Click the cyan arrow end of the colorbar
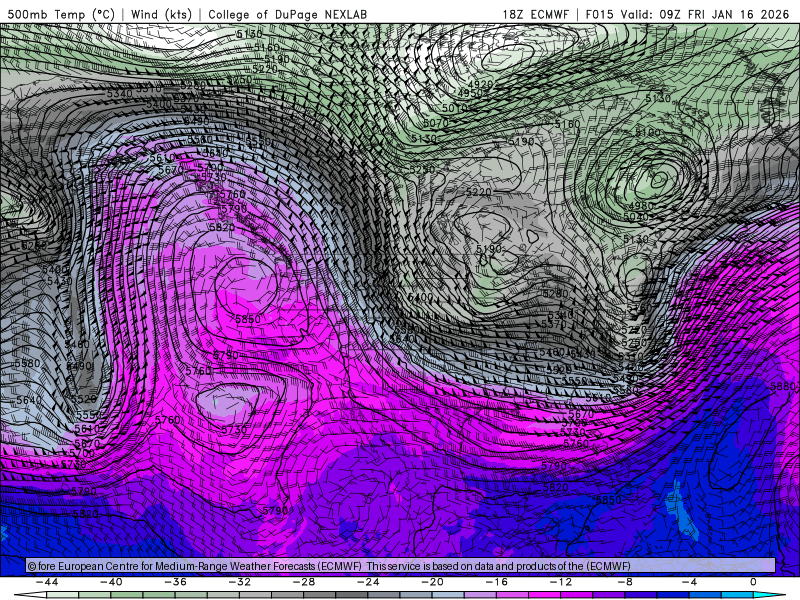800x600 pixels. click(770, 595)
